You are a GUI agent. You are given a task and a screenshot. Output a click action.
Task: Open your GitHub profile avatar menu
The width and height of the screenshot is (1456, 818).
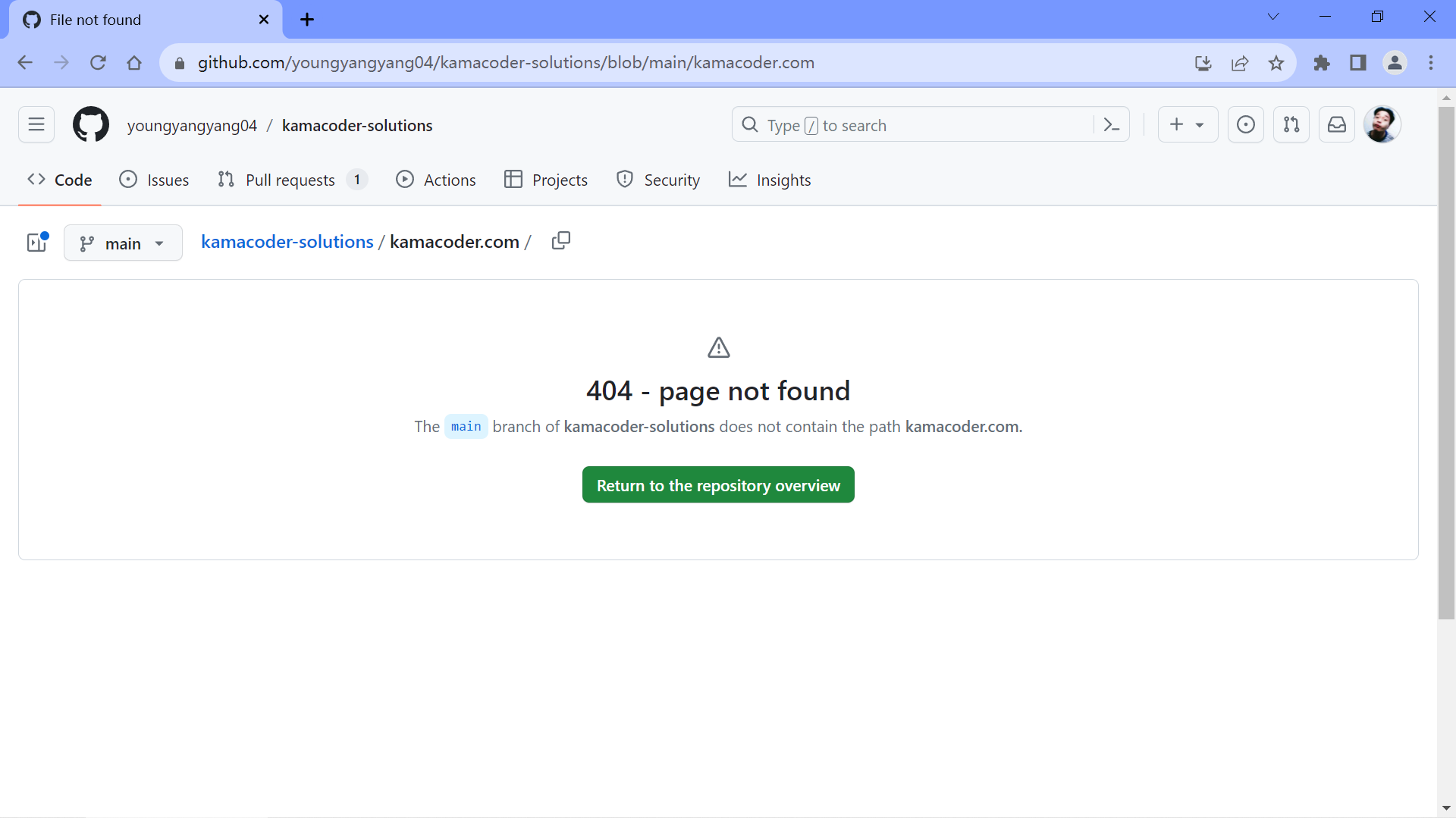tap(1382, 124)
